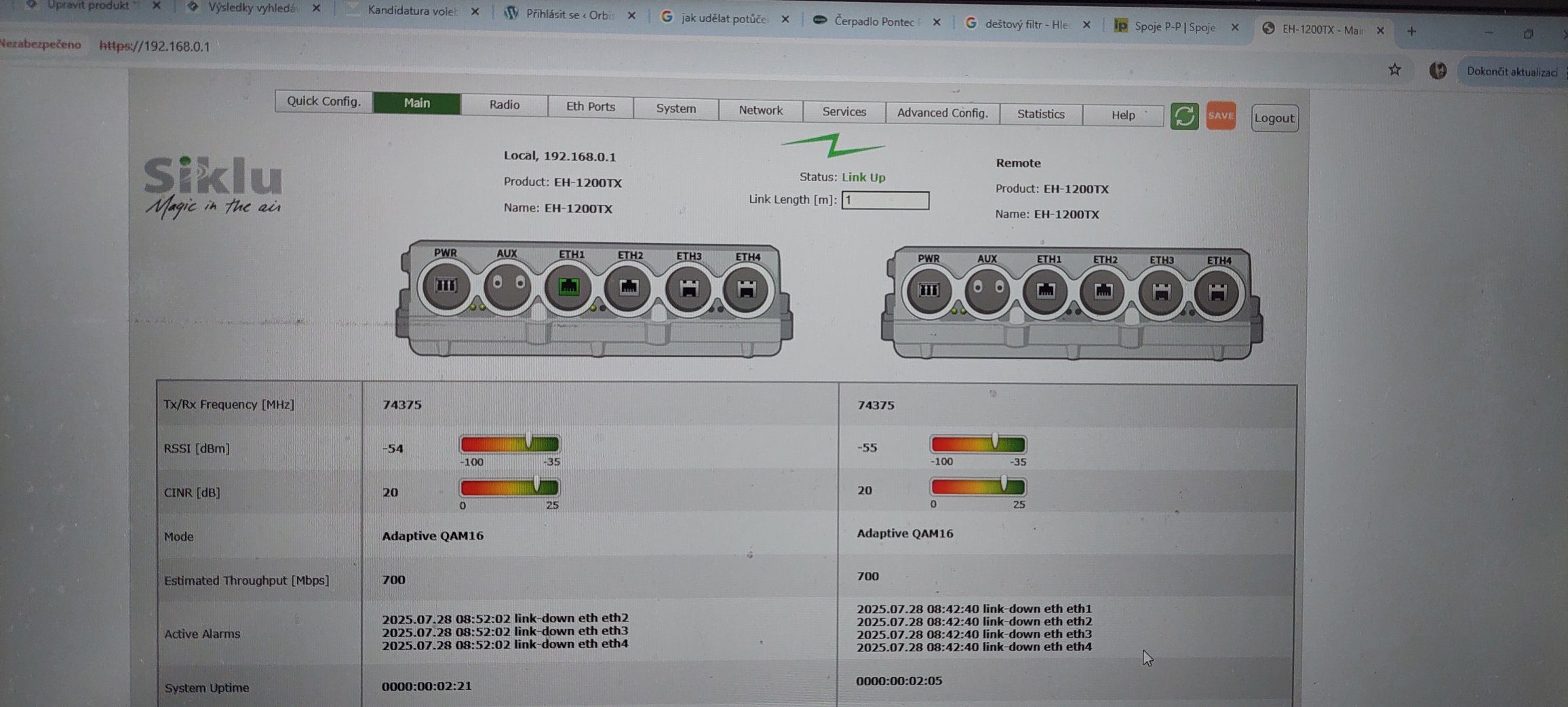Close the Spoje P-P browser tab
The width and height of the screenshot is (1568, 707).
click(x=1235, y=28)
